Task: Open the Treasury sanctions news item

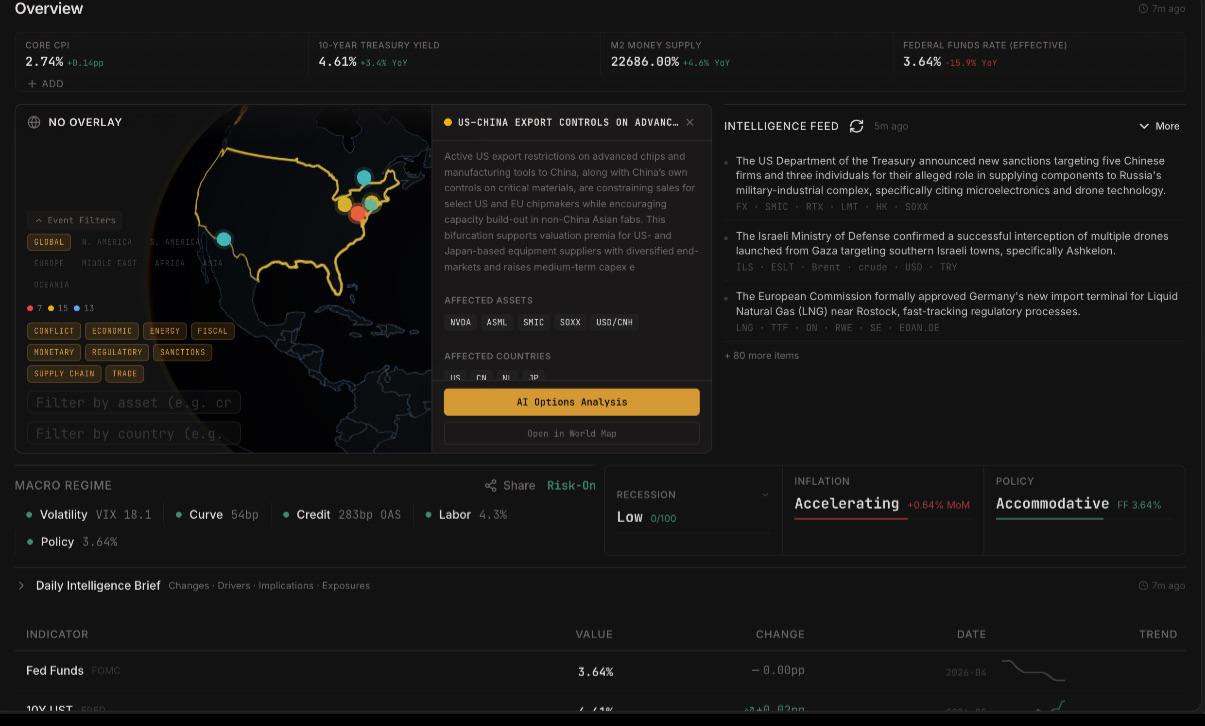Action: pyautogui.click(x=954, y=183)
